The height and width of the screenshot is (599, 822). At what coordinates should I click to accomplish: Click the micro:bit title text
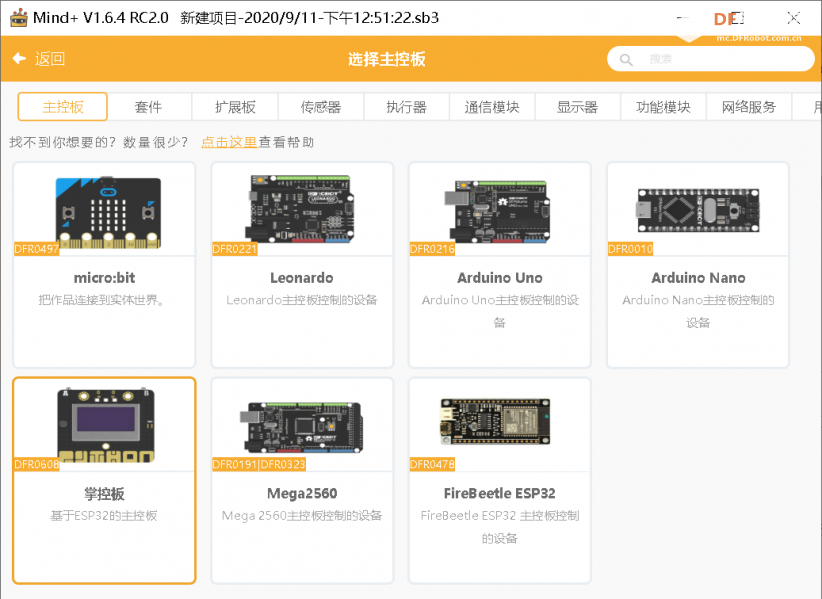click(104, 278)
